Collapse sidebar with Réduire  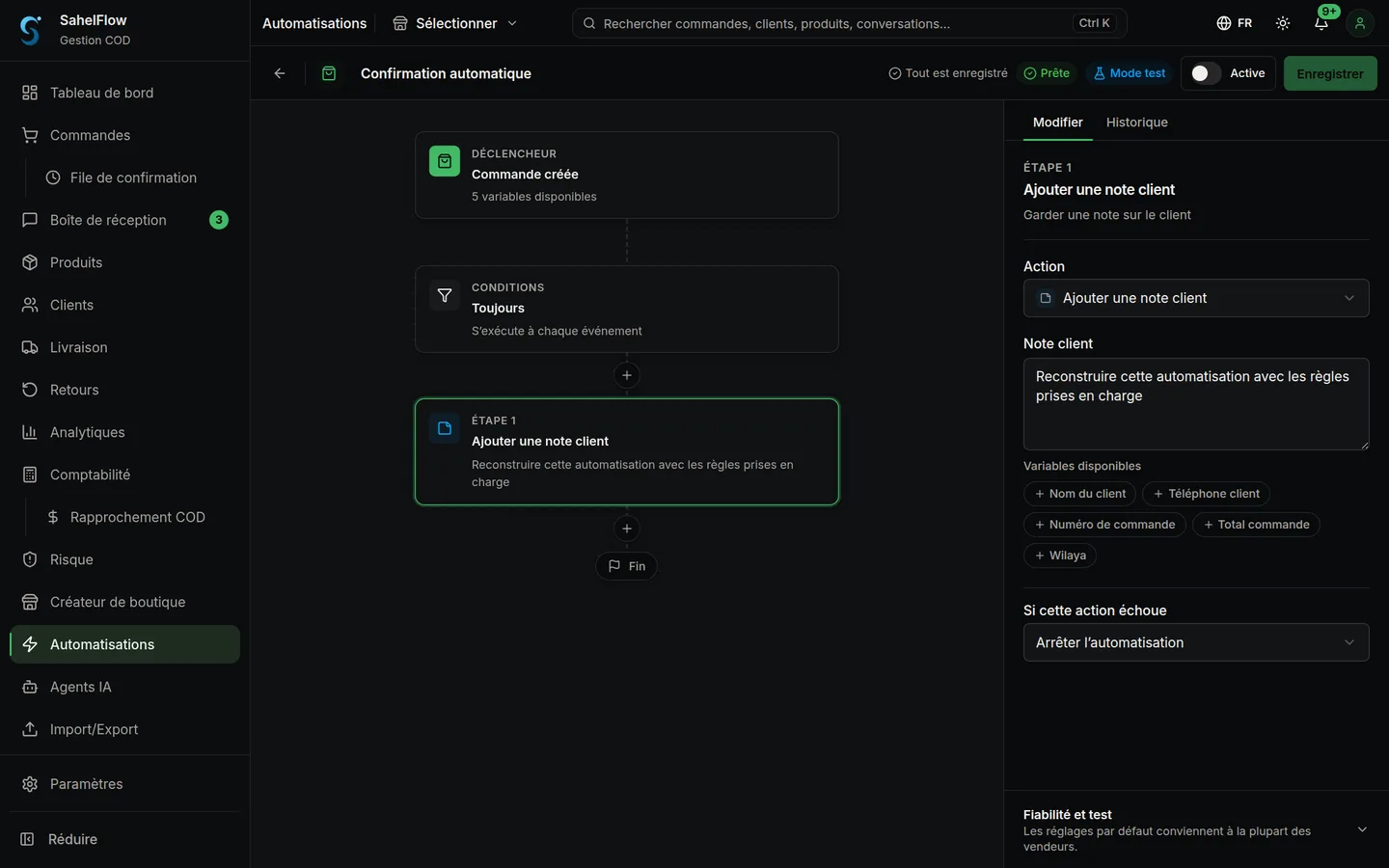[x=125, y=839]
